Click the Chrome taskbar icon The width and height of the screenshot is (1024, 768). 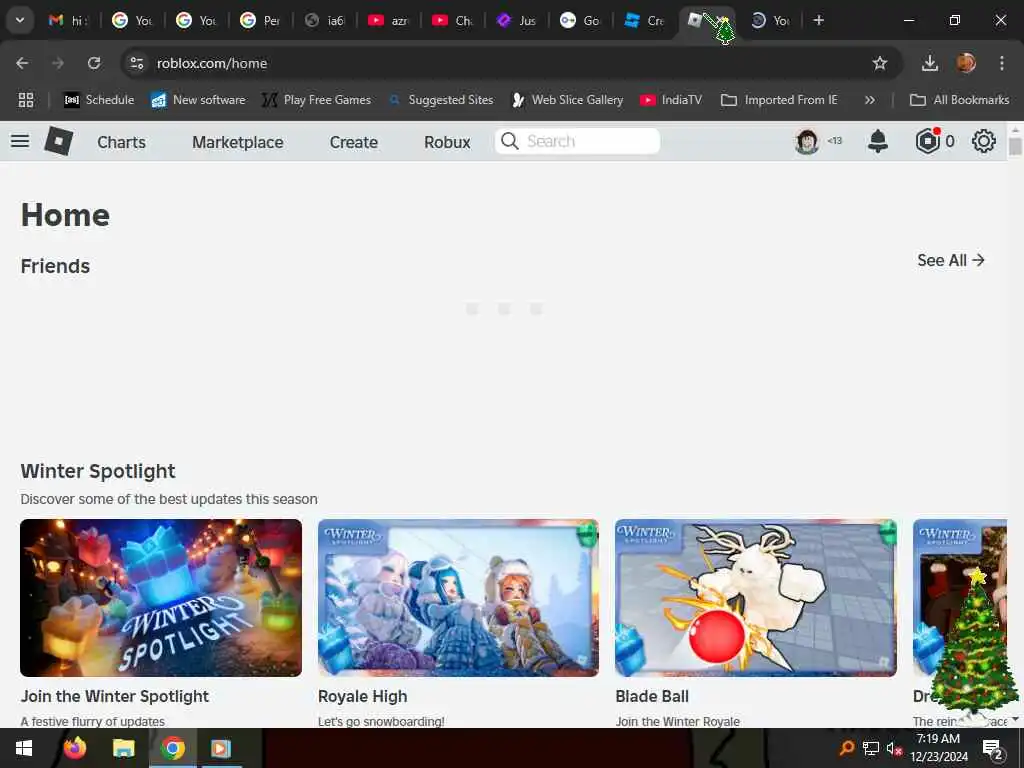(172, 748)
